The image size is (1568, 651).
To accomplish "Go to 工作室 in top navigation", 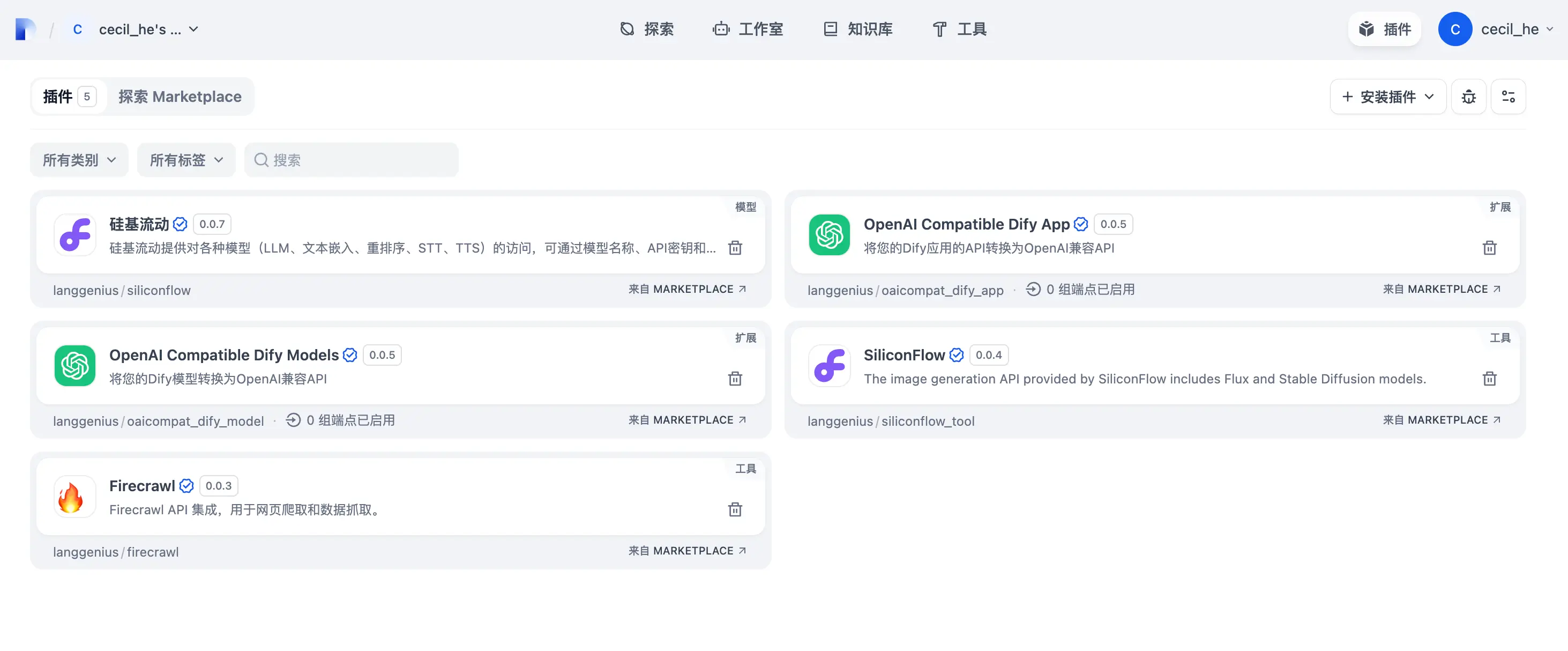I will click(748, 29).
